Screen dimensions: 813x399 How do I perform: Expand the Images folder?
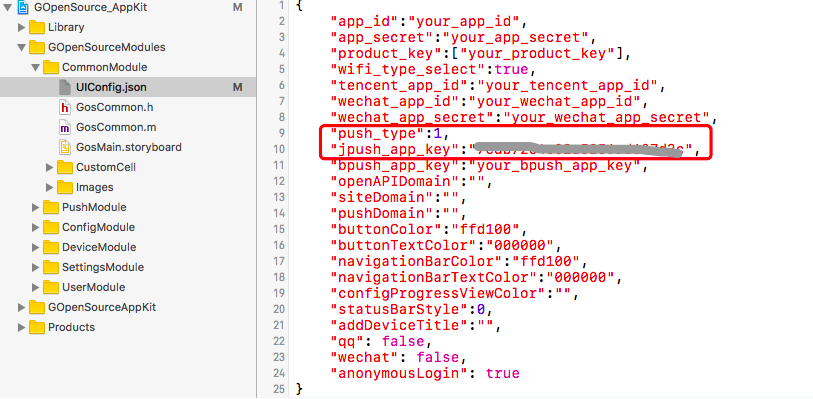[50, 187]
